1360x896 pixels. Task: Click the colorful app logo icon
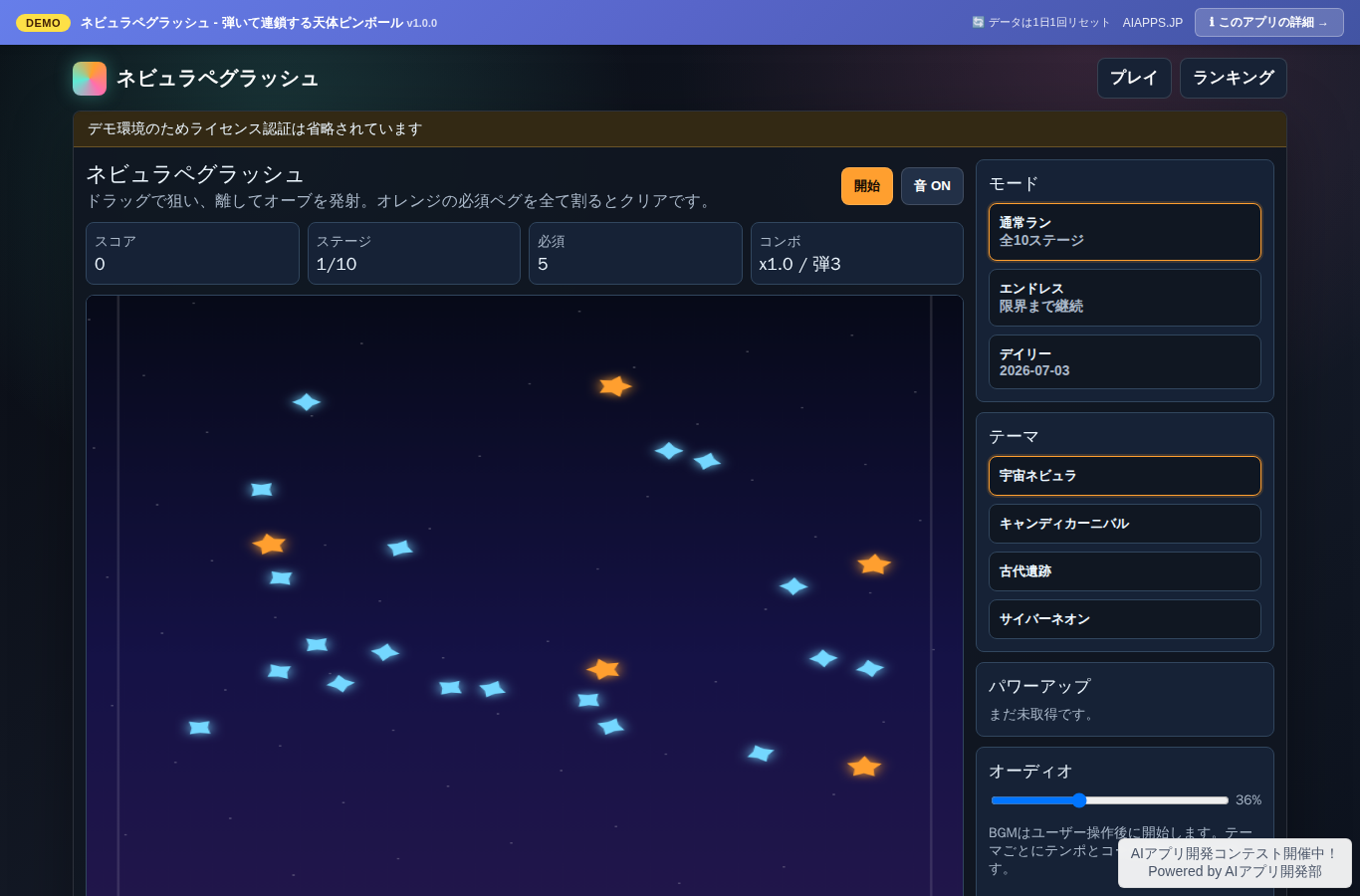(x=90, y=79)
